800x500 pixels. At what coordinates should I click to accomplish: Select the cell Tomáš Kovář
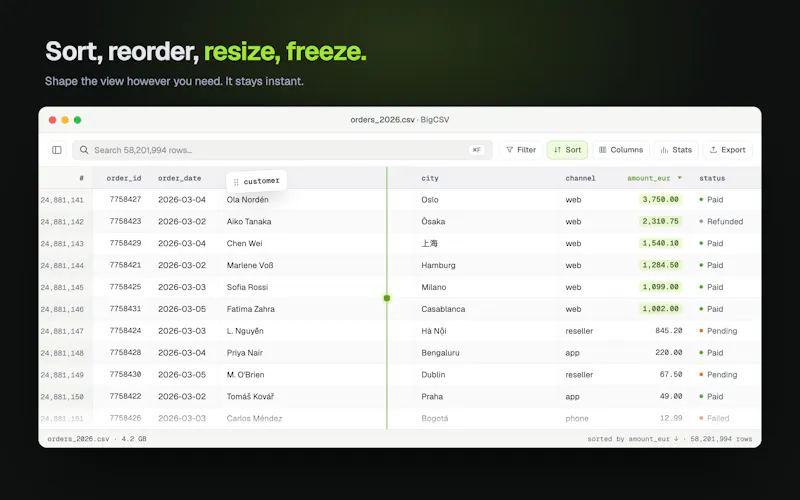[x=250, y=396]
